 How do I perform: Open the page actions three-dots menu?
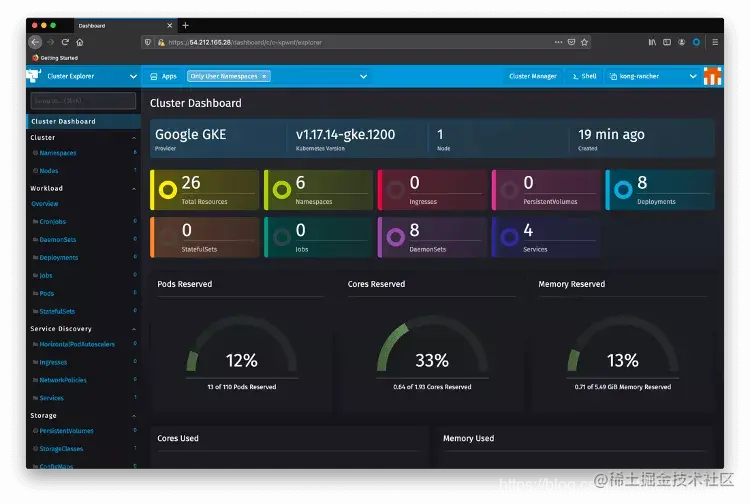[558, 42]
